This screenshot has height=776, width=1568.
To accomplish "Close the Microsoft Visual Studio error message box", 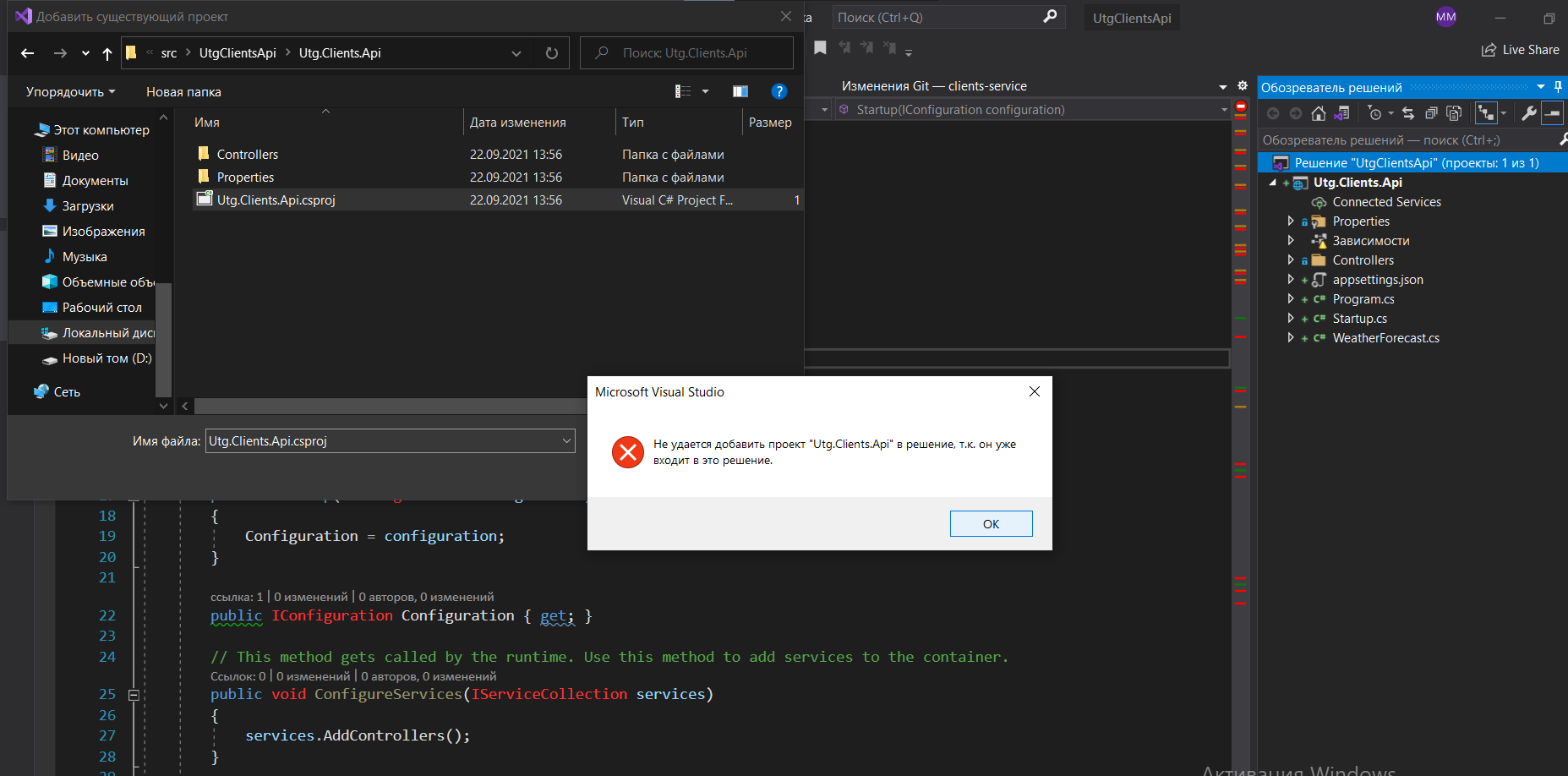I will [x=1034, y=391].
